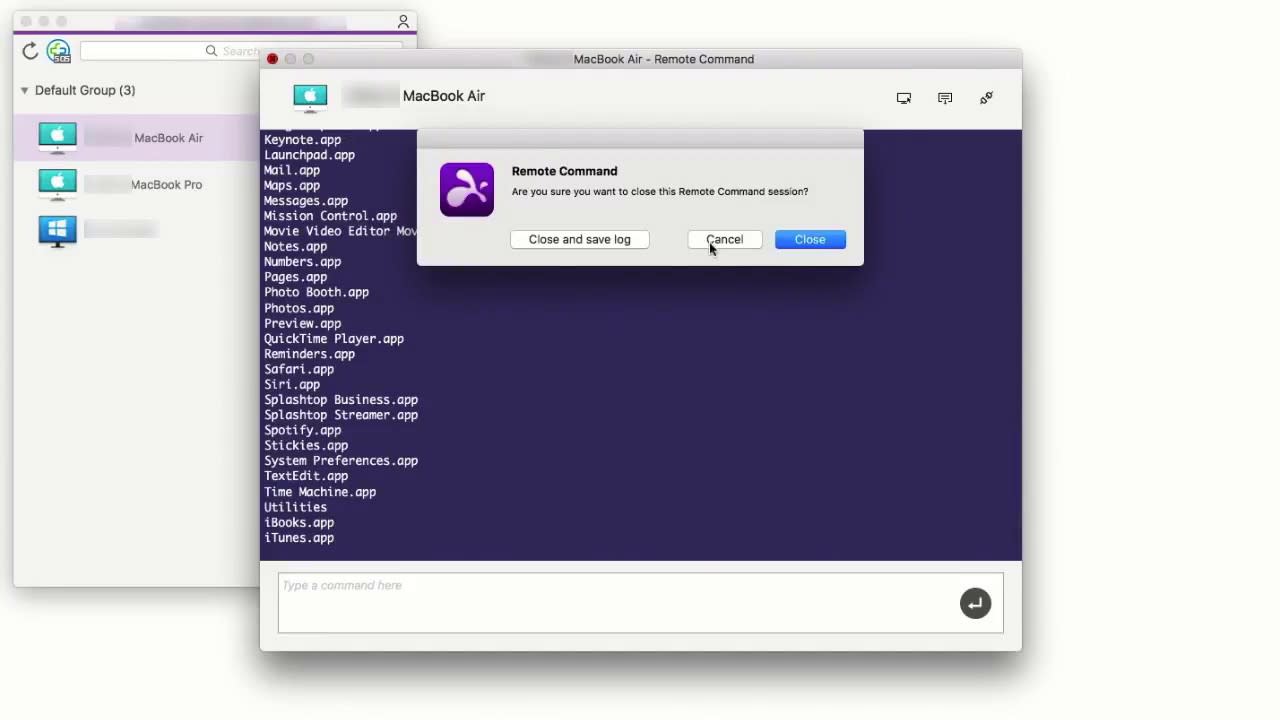This screenshot has width=1280, height=720.
Task: Click the MacBook Pro Apple monitor icon
Action: [57, 184]
